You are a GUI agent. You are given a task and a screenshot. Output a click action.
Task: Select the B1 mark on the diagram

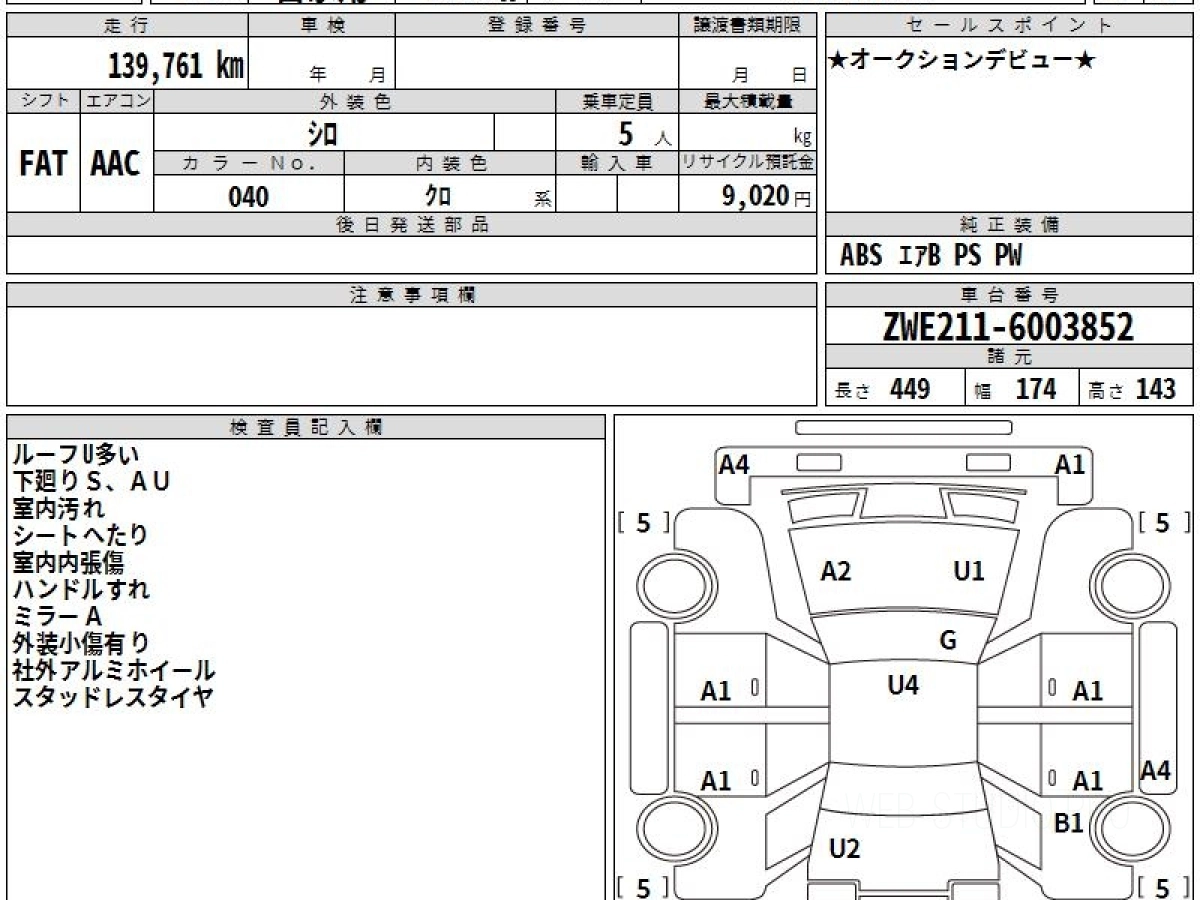coord(1069,823)
